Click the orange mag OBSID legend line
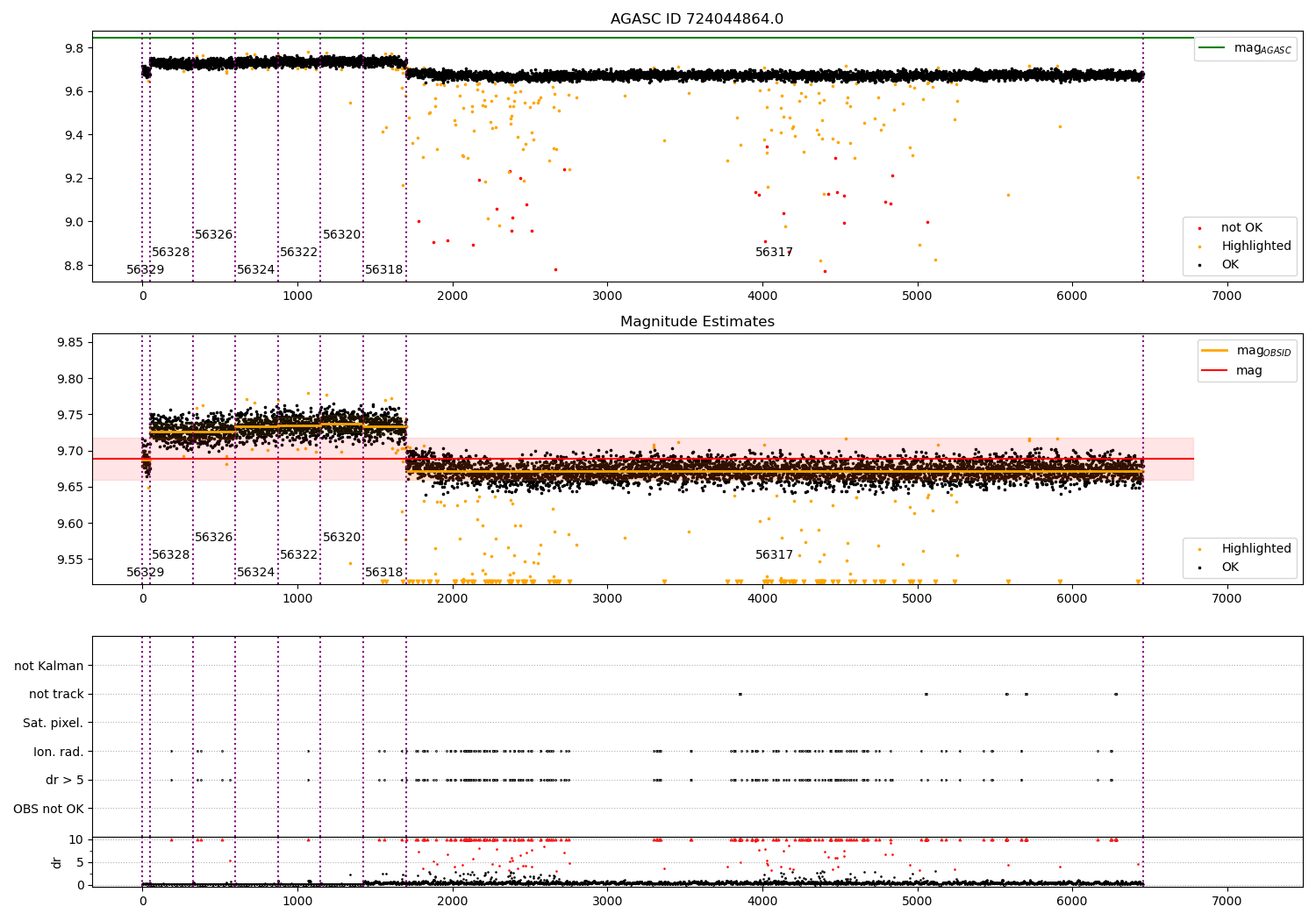Viewport: 1316px width, 921px height. coord(1214,351)
